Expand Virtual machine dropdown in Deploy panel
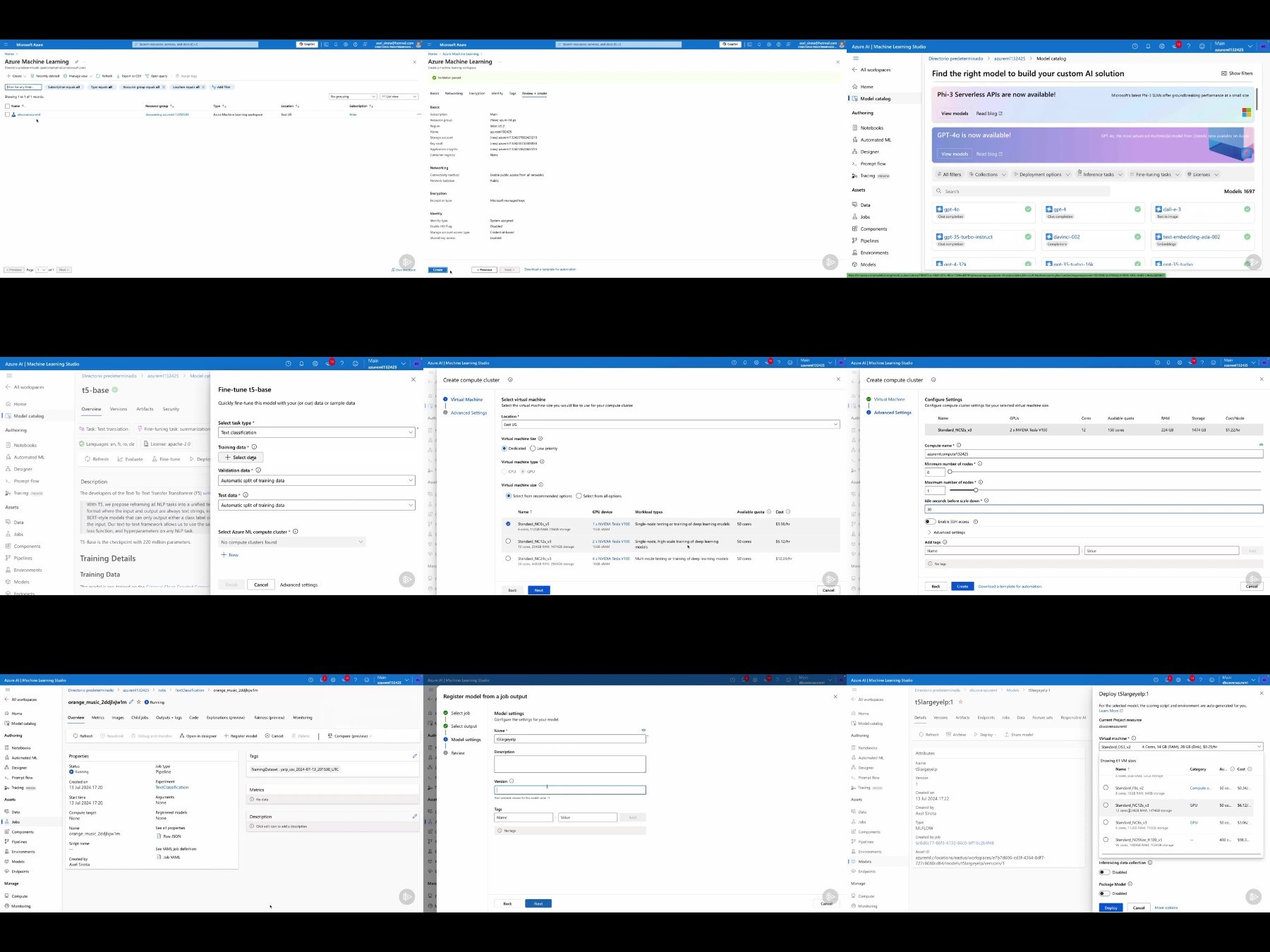Screen dimensions: 1270x952 coord(1181,746)
